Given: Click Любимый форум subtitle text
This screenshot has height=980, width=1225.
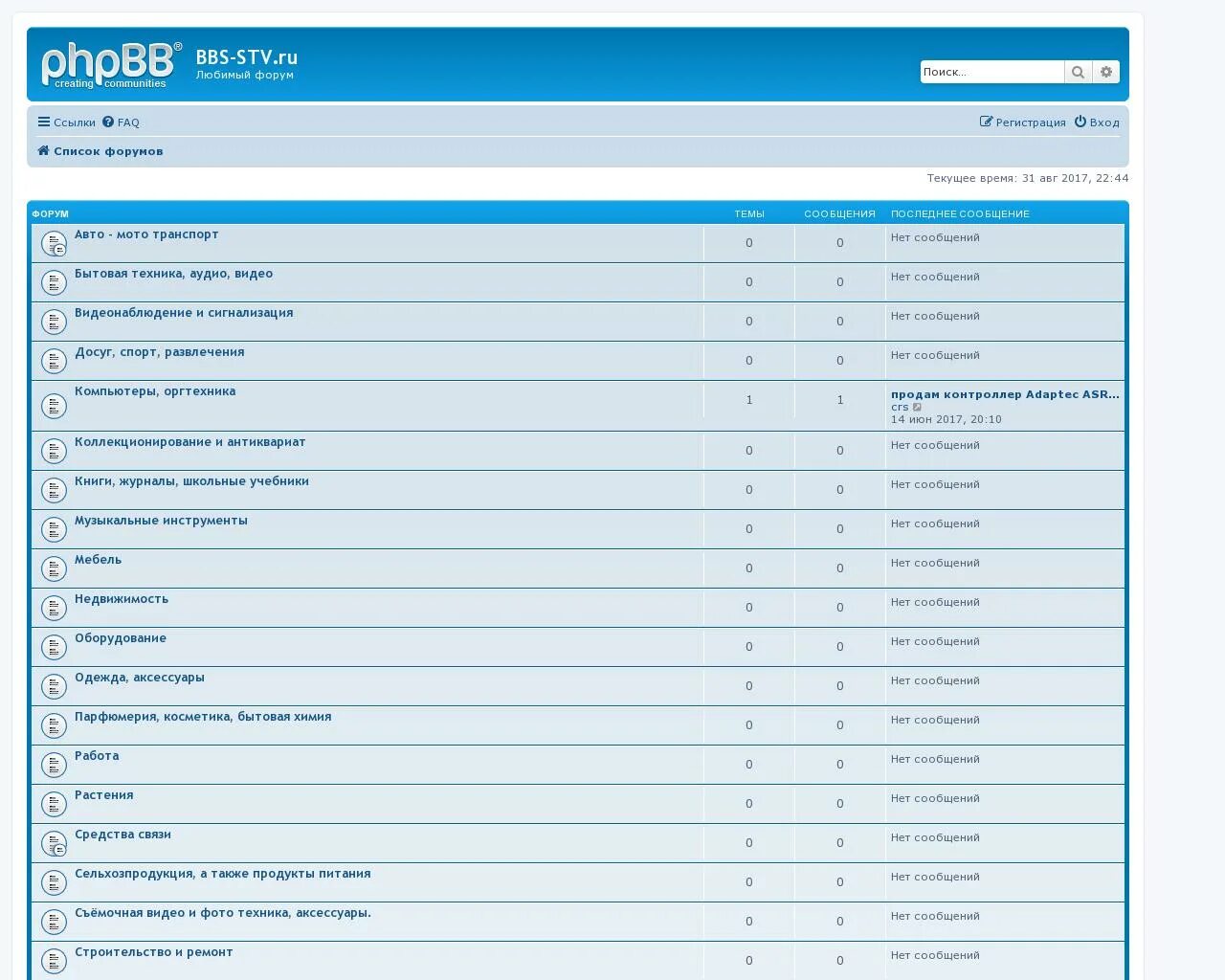Looking at the screenshot, I should (x=245, y=75).
